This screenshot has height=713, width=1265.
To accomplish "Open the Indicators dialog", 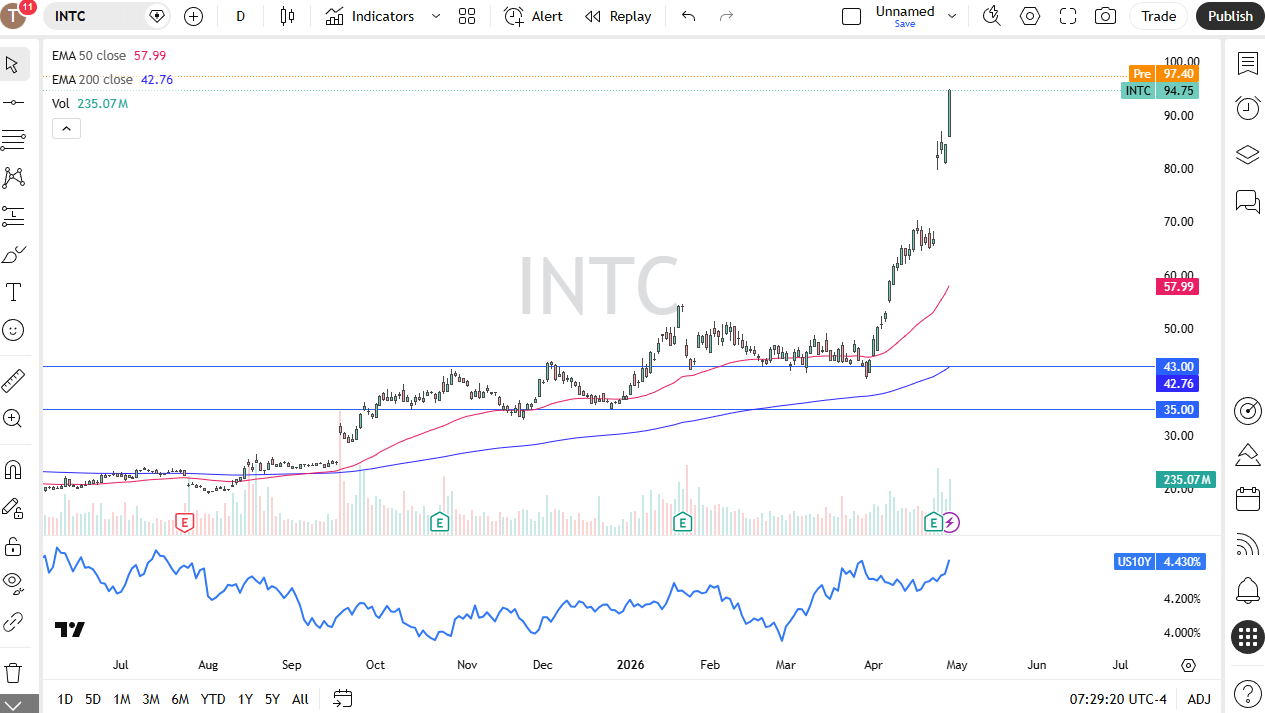I will 370,16.
